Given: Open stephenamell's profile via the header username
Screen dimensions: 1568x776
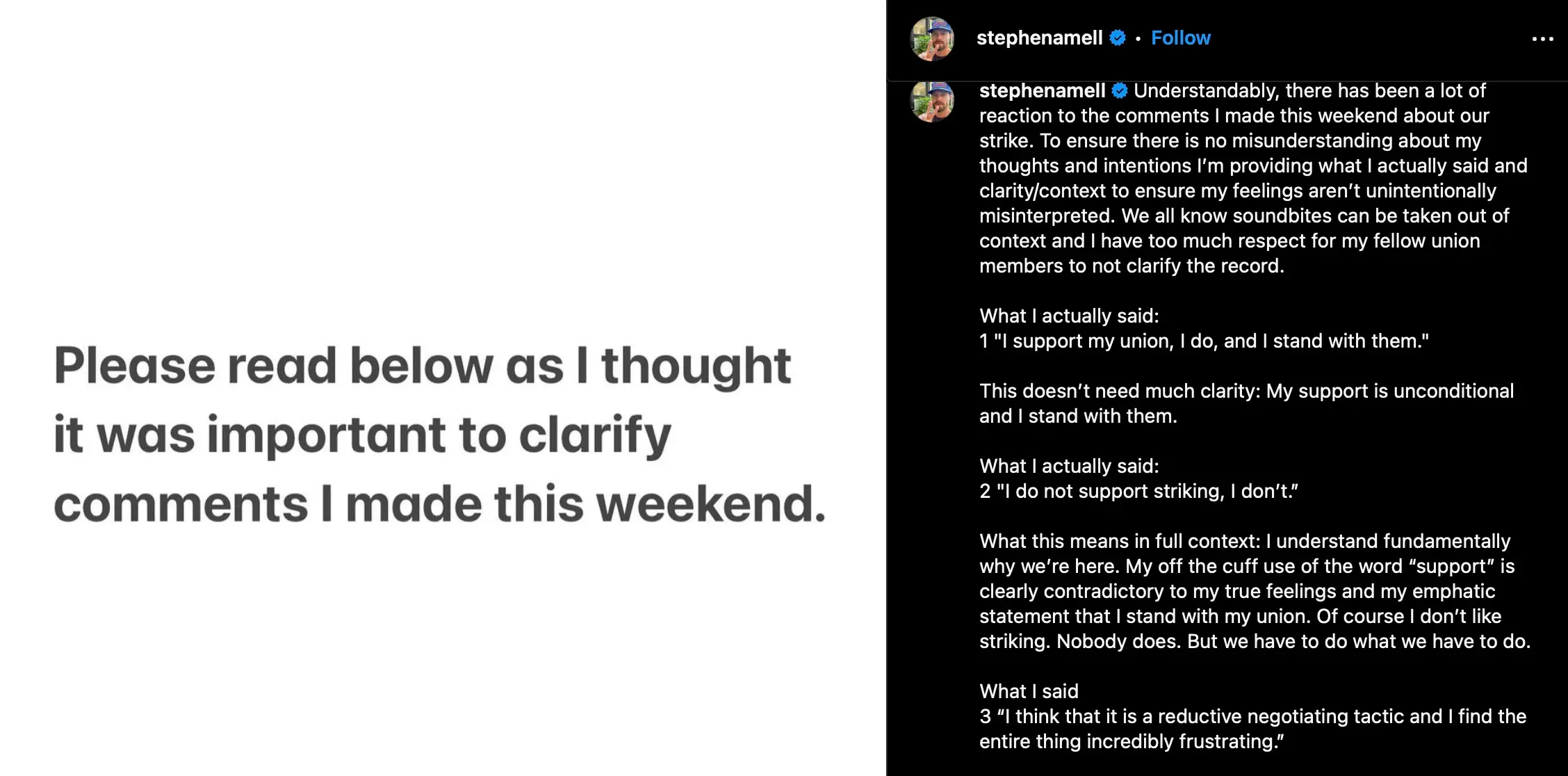Looking at the screenshot, I should [x=1039, y=38].
